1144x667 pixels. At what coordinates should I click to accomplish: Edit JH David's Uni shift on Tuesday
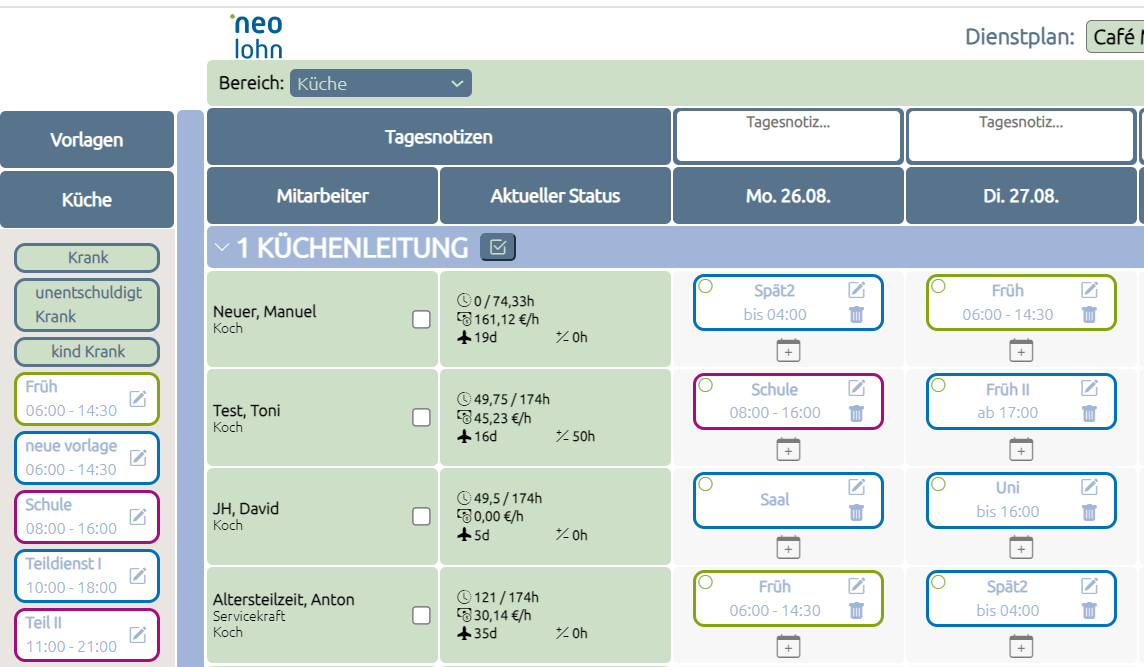pyautogui.click(x=1089, y=487)
